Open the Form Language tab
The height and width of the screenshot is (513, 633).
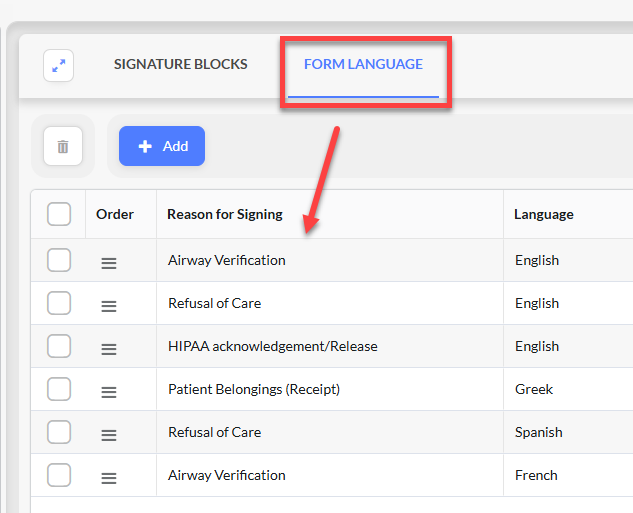(x=363, y=64)
